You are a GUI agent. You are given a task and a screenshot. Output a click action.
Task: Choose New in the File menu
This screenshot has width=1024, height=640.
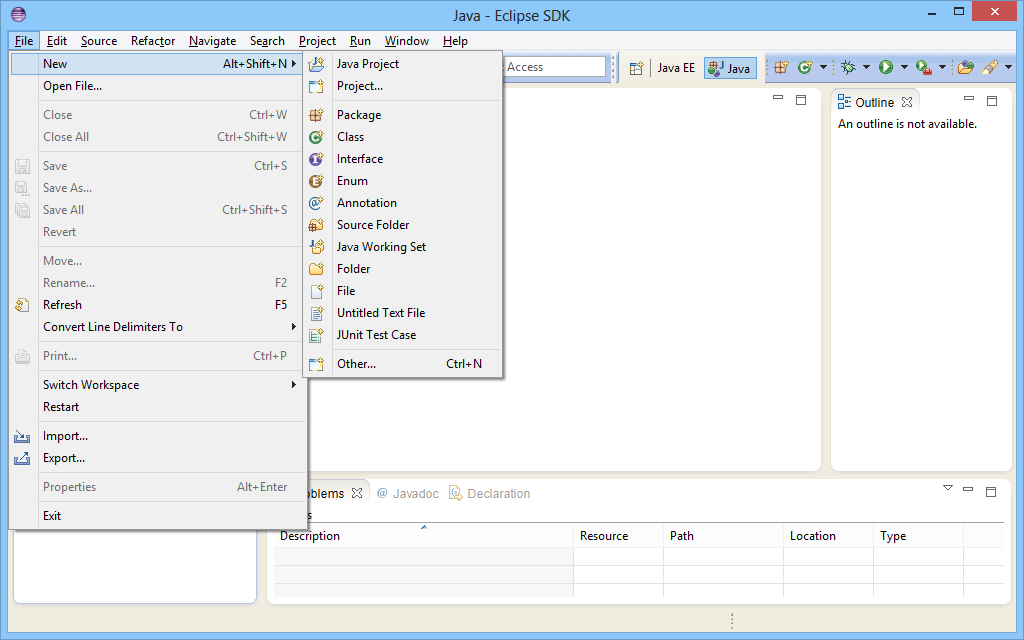[x=155, y=64]
